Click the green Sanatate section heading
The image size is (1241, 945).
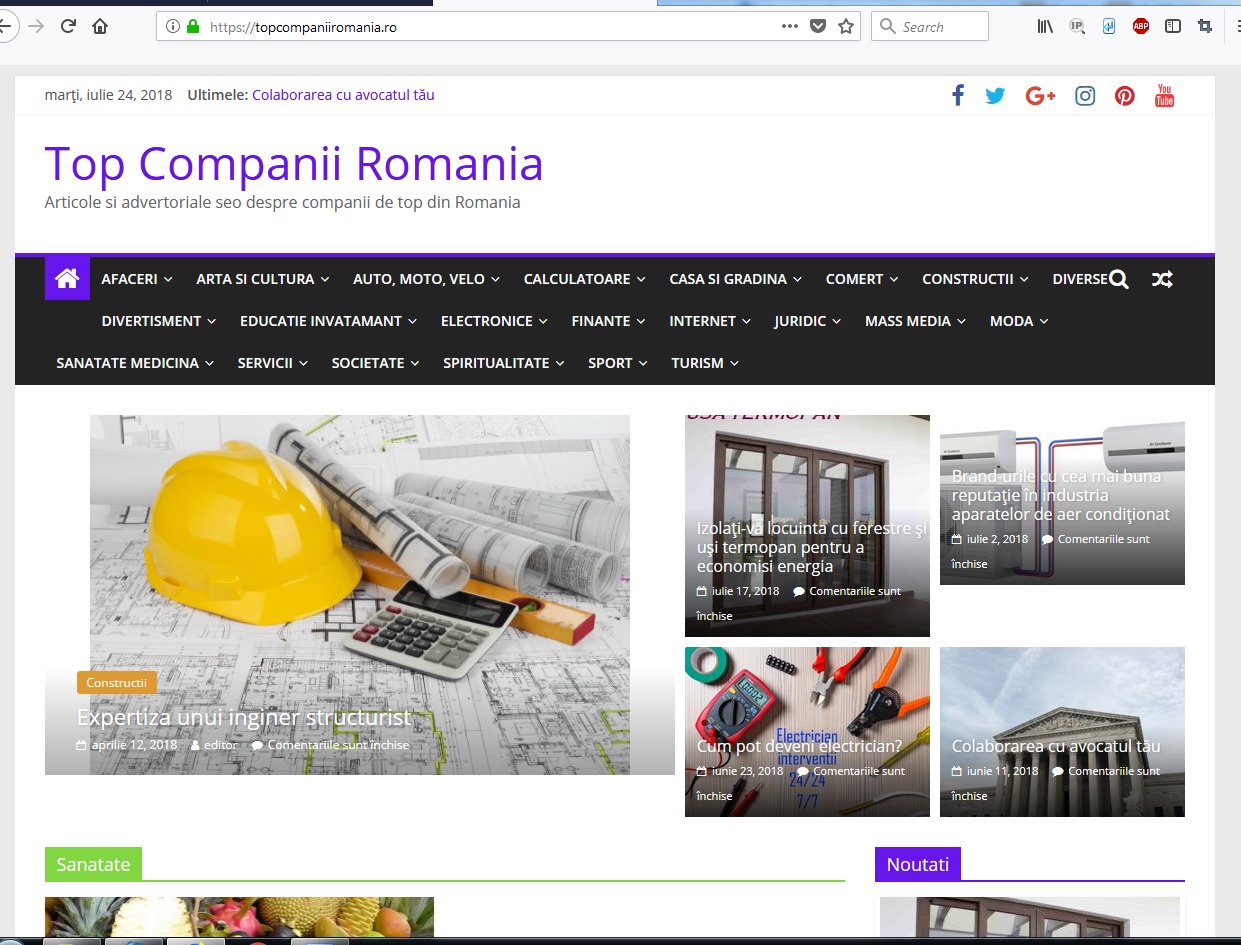coord(94,864)
